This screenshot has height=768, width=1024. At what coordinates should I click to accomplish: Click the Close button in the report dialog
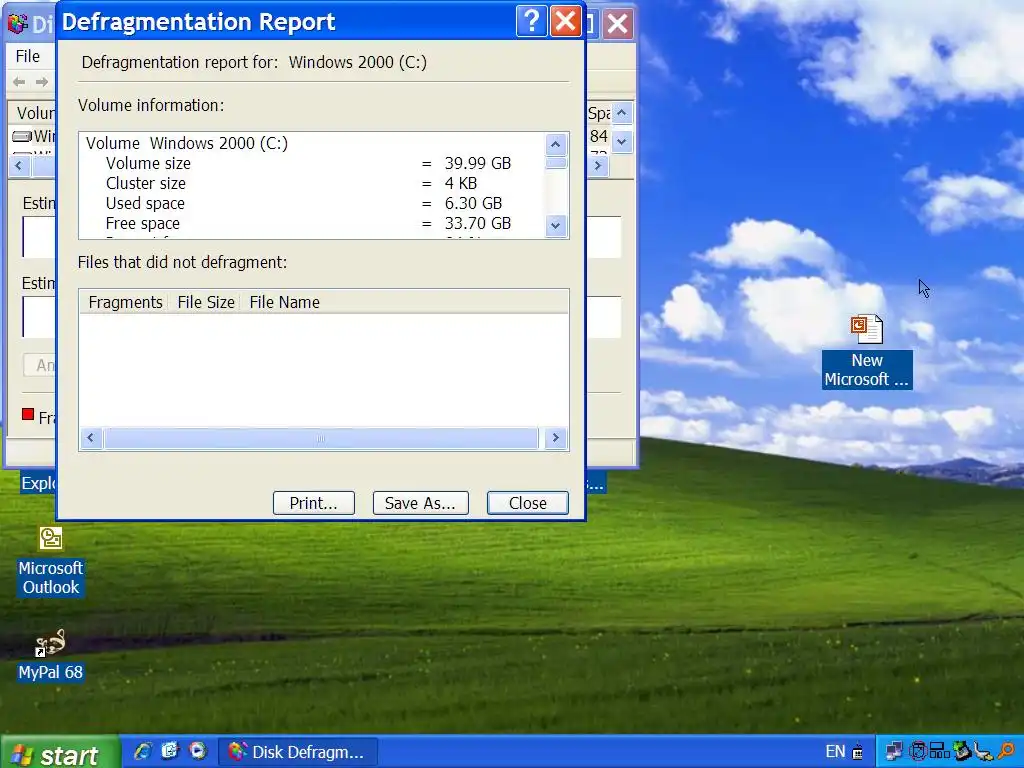coord(528,503)
